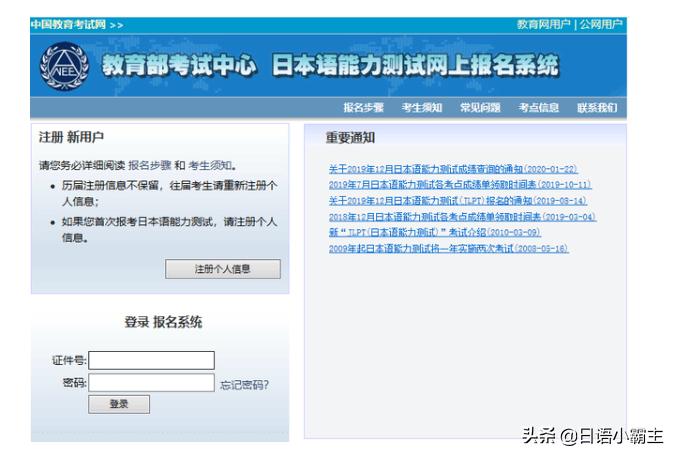Open the 2009年起 一年实施两次考试 notice
677x458 pixels.
[449, 249]
